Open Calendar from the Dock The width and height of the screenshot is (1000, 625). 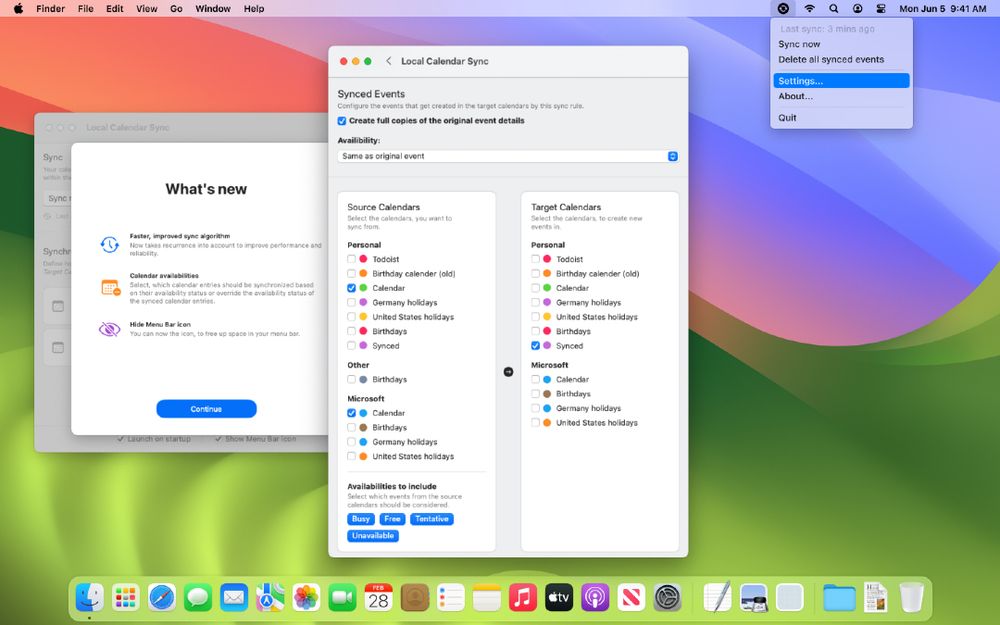(x=378, y=598)
